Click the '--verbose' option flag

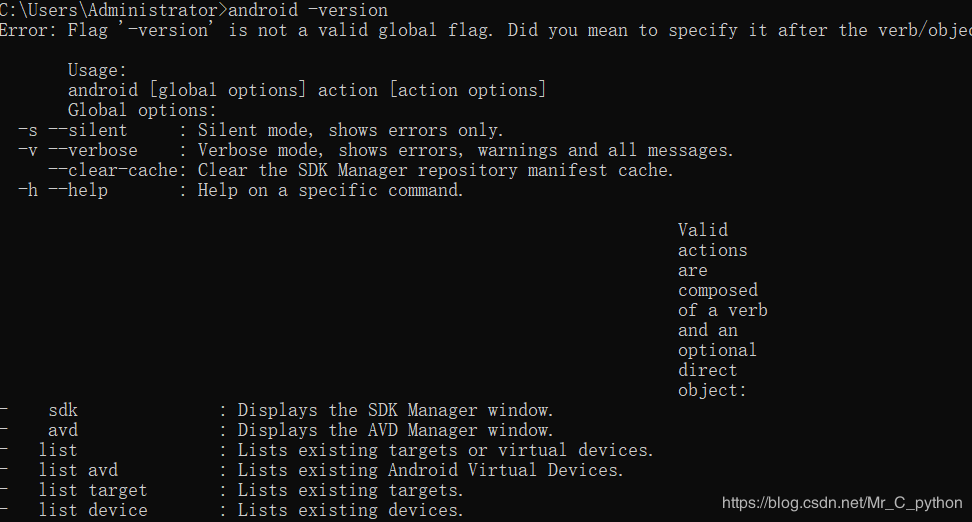click(x=93, y=150)
